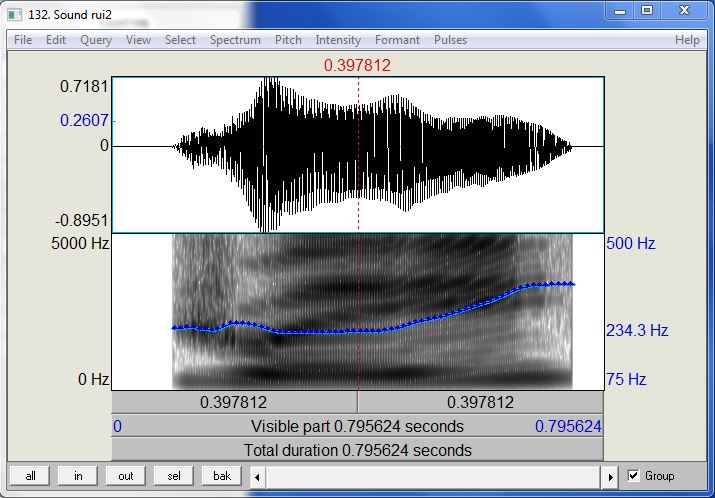Click the window end time 0.795624
Screen dimensions: 715x498
(568, 427)
